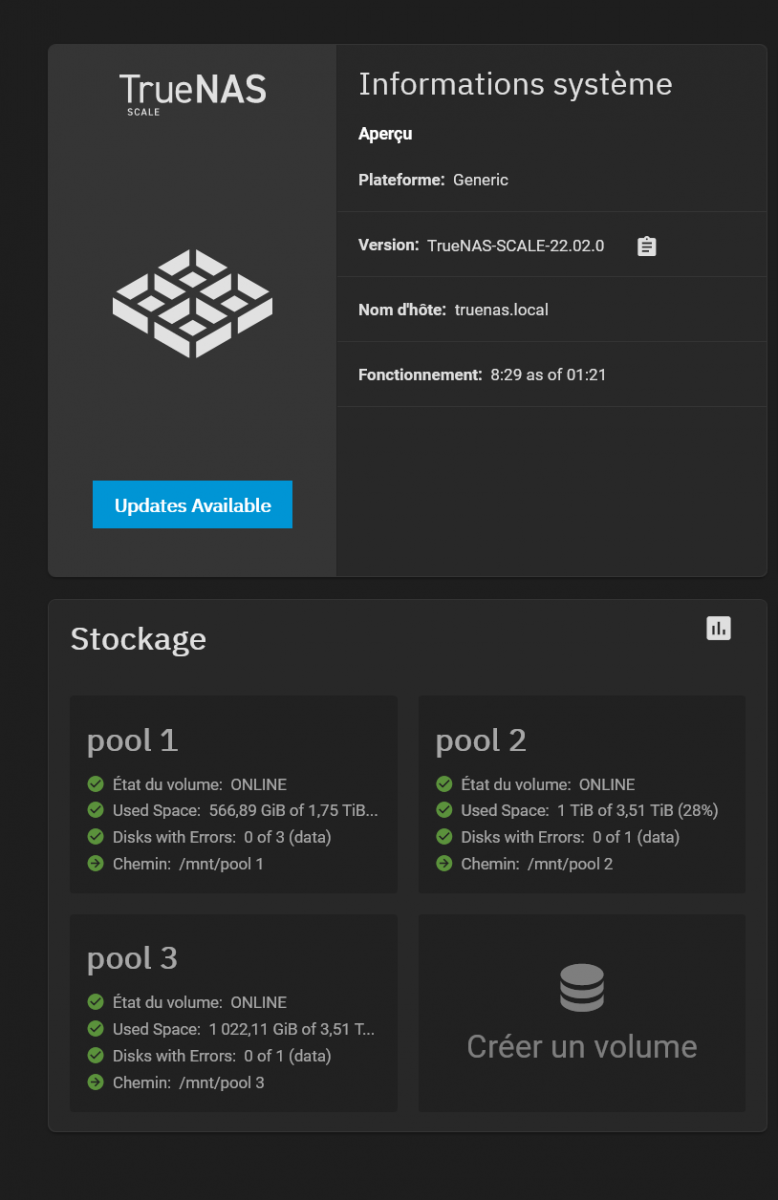Open storage reports chart icon
Image resolution: width=778 pixels, height=1200 pixels.
[718, 628]
